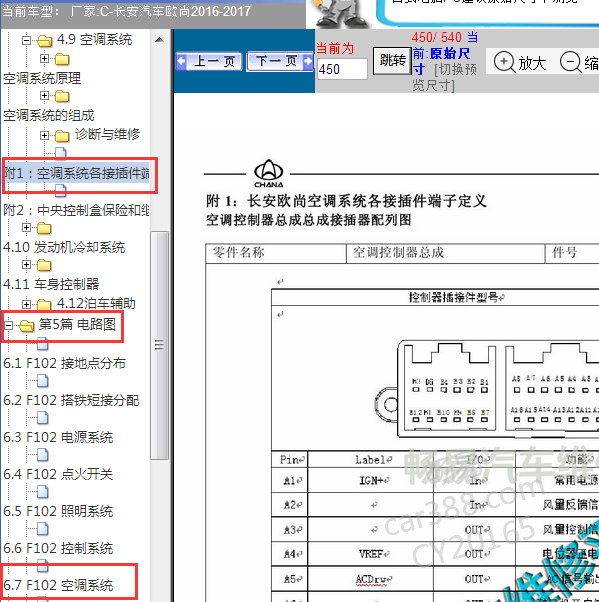Click document icon below 6.2 F102 搭铁短接分配
This screenshot has height=602, width=599.
pyautogui.click(x=43, y=418)
